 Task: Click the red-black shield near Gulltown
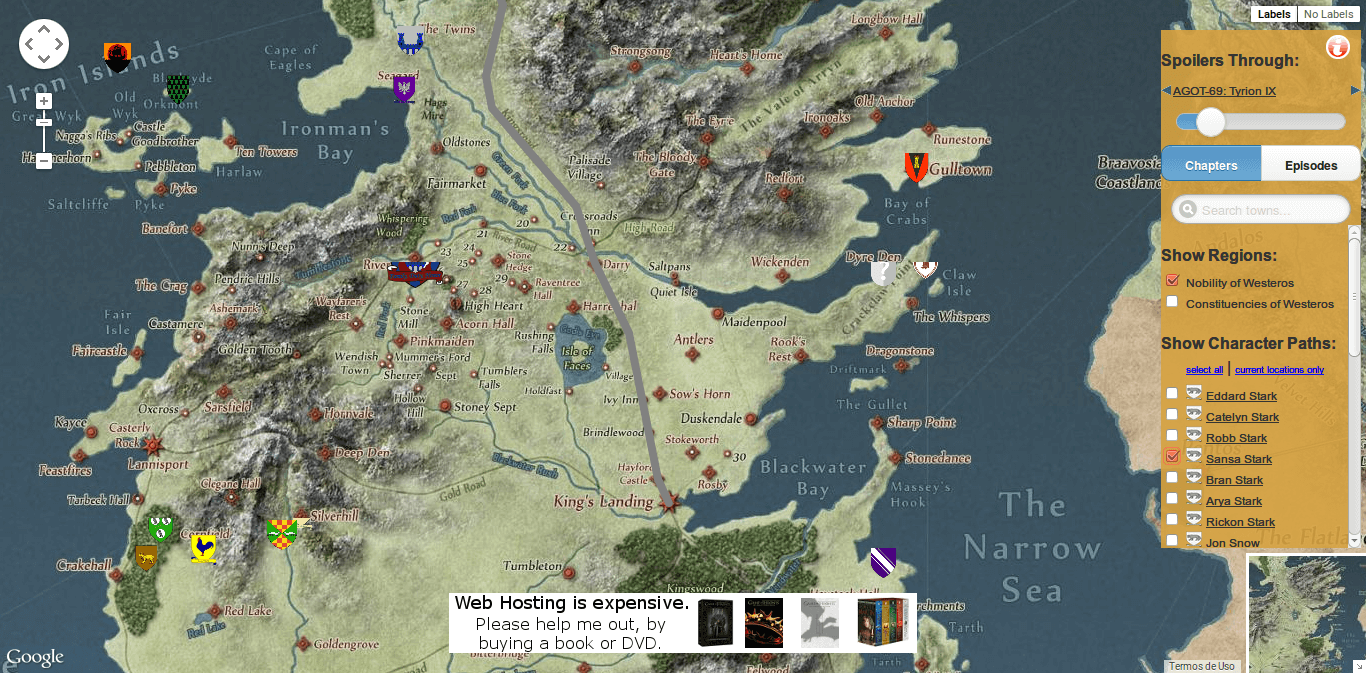pos(915,167)
